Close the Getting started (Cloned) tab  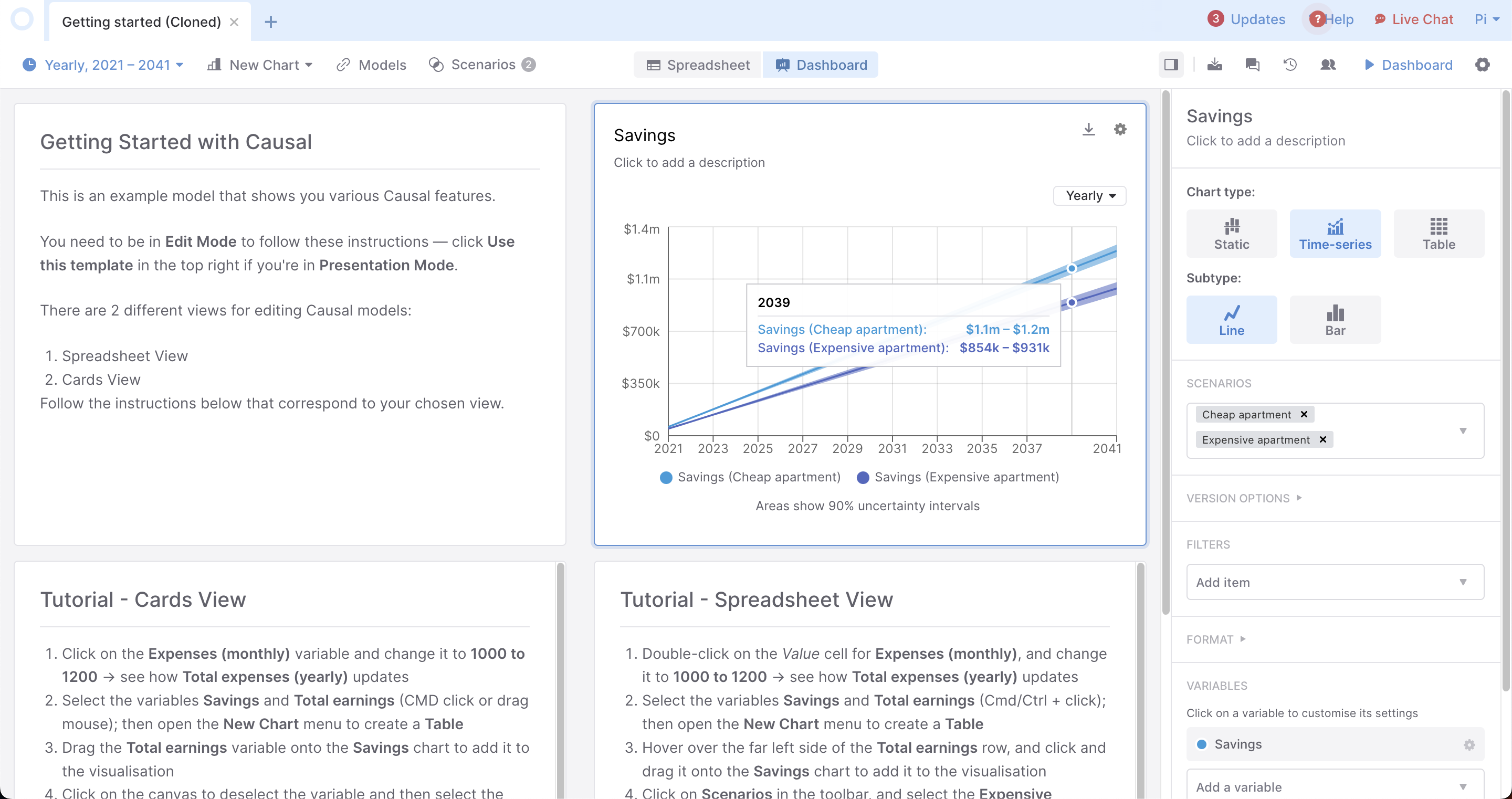pyautogui.click(x=234, y=22)
